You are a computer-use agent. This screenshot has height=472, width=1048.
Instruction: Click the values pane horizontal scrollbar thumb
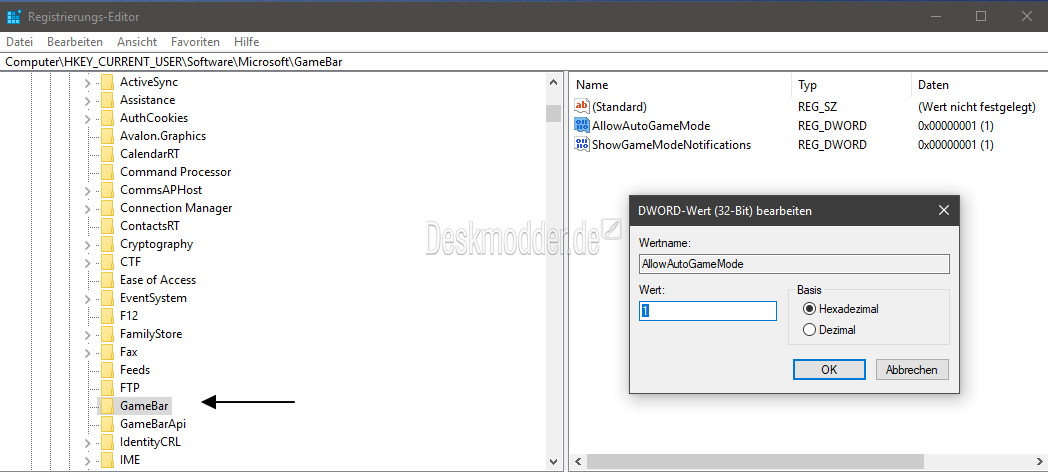click(x=755, y=461)
